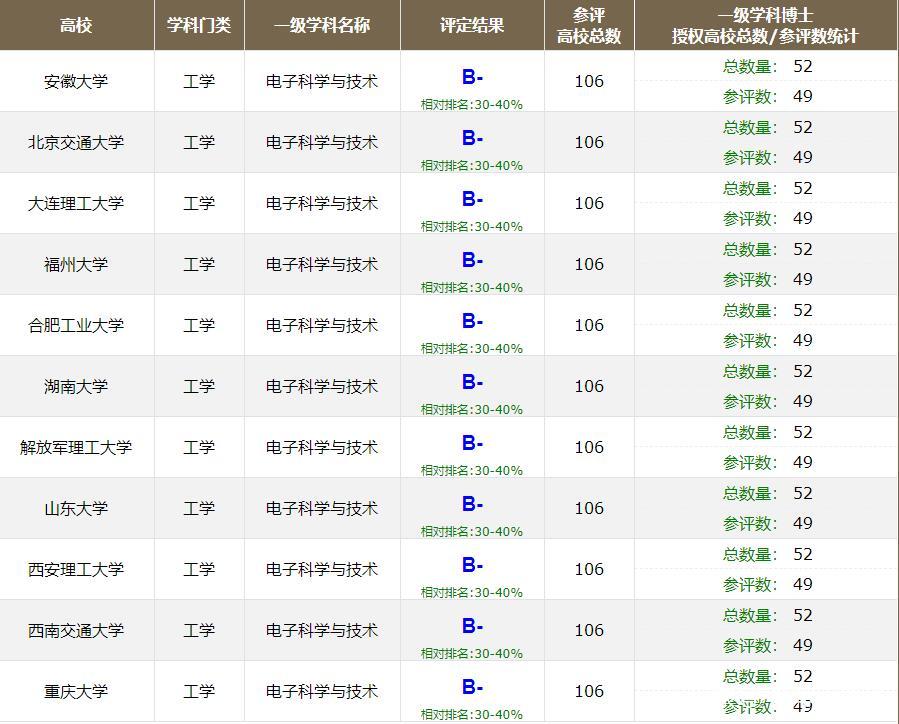Select the 西南交通大学 university cell
899x724 pixels.
(x=76, y=631)
